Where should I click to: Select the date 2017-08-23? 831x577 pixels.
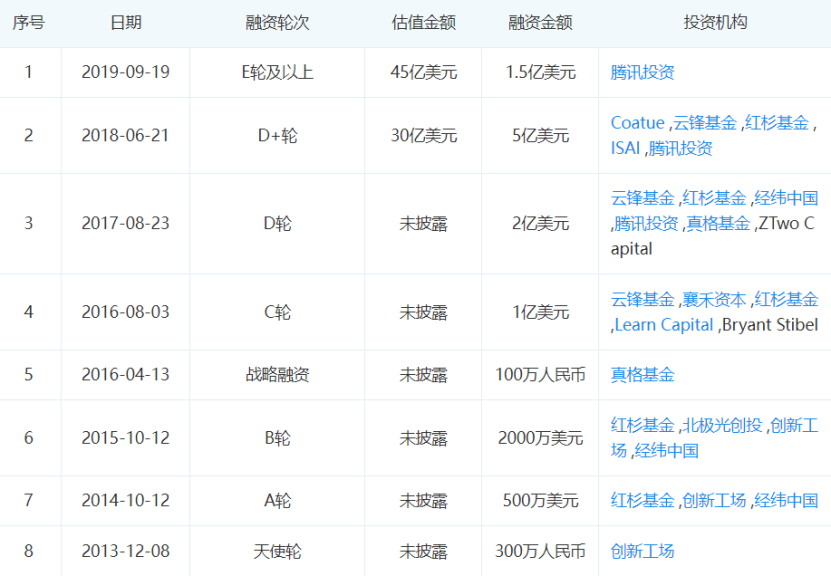(126, 224)
